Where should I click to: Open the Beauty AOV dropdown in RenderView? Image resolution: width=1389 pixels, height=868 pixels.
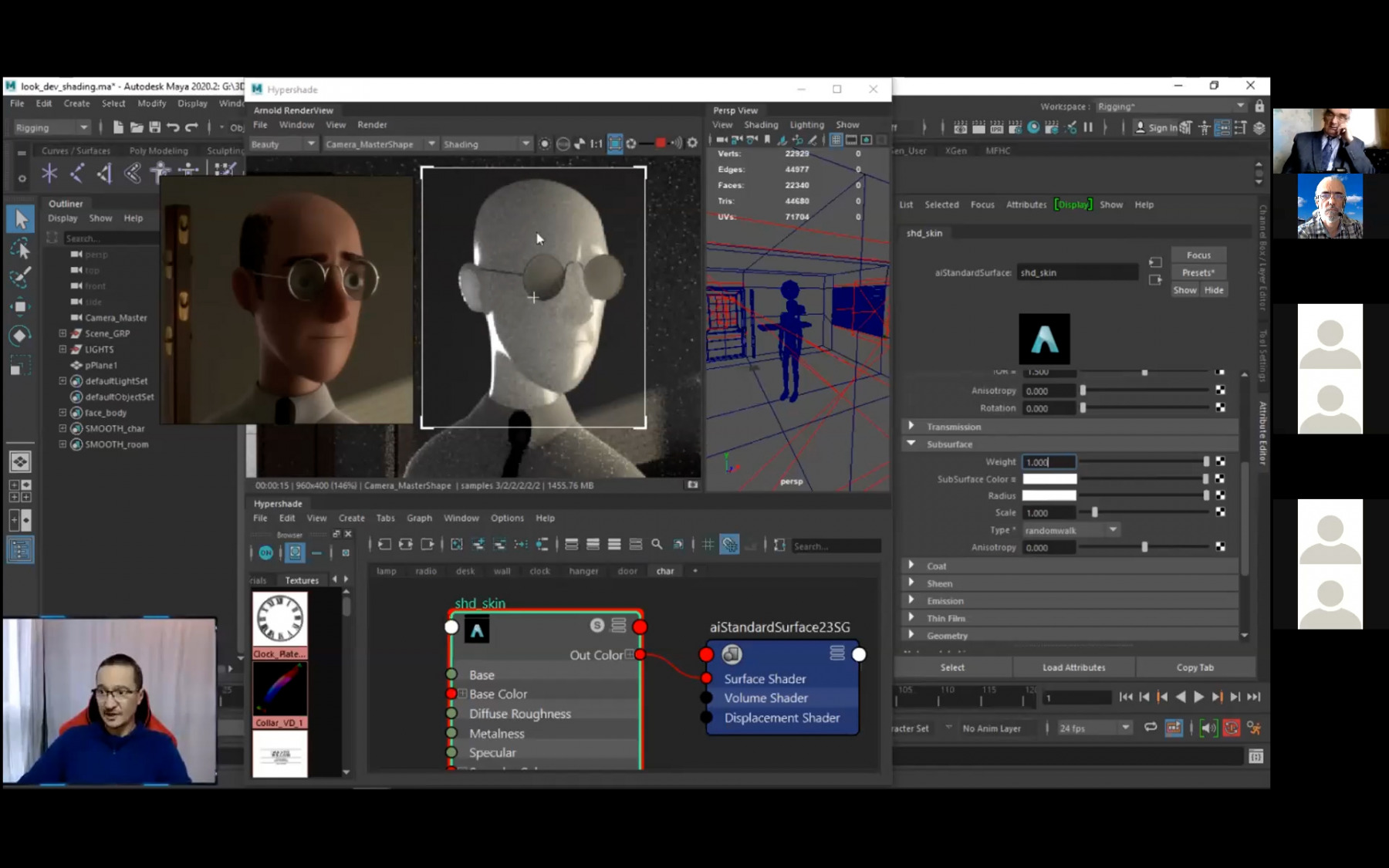(282, 144)
